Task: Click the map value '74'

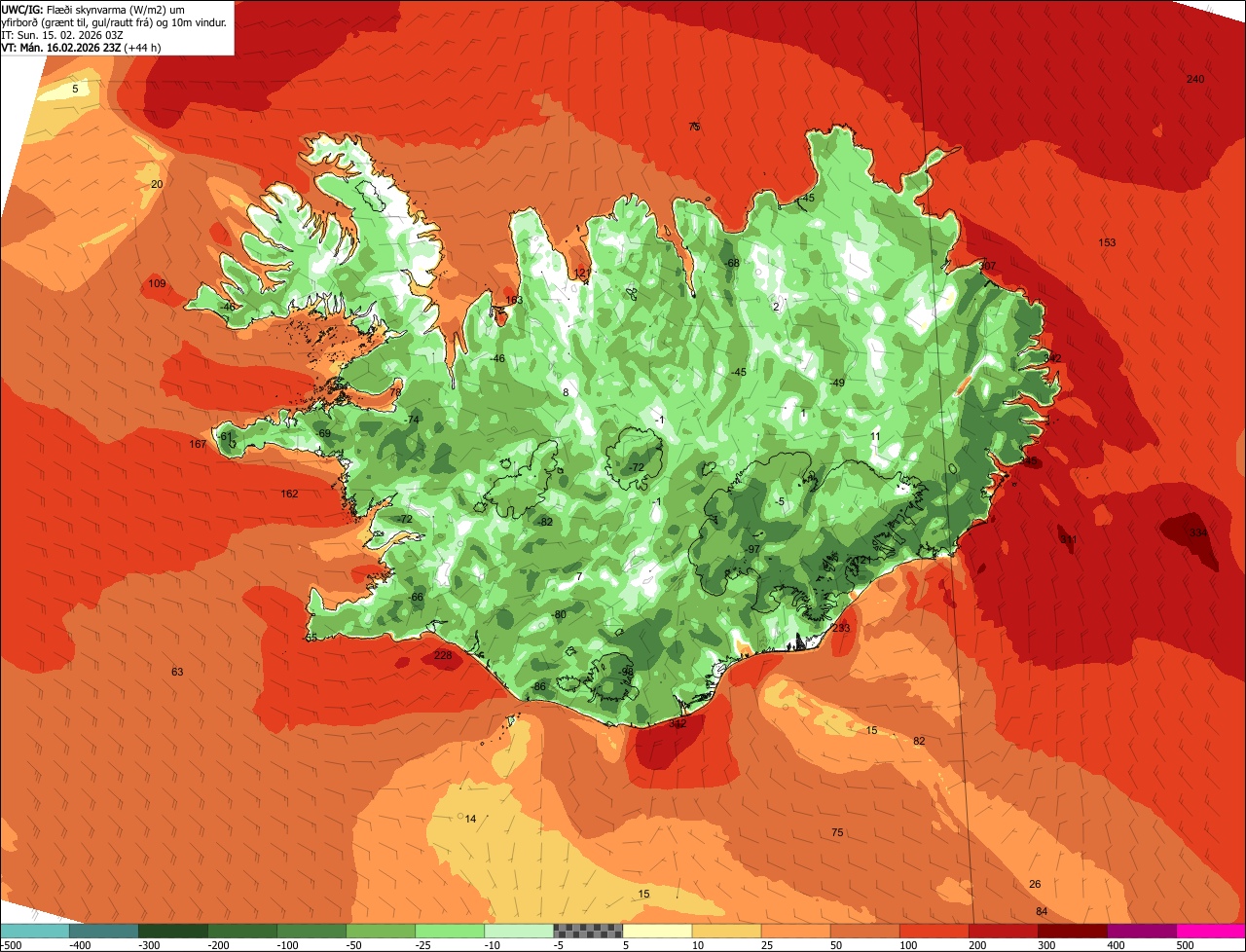Action: coord(414,420)
